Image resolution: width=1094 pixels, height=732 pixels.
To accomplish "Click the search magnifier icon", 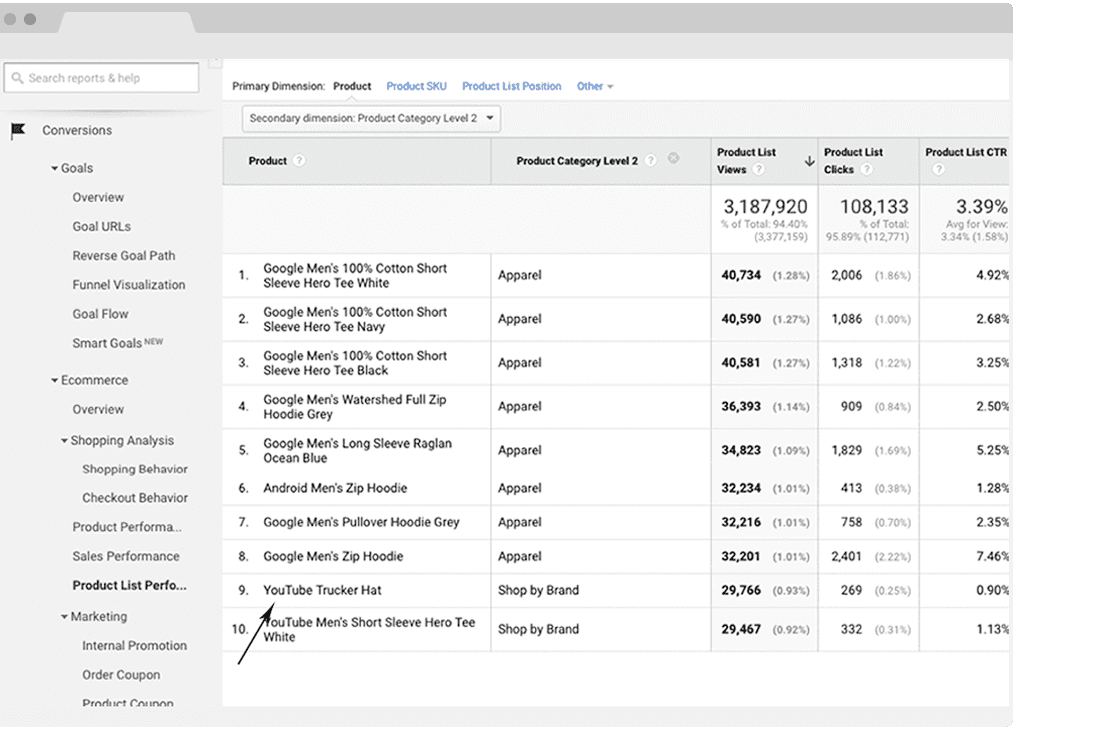I will (x=17, y=78).
